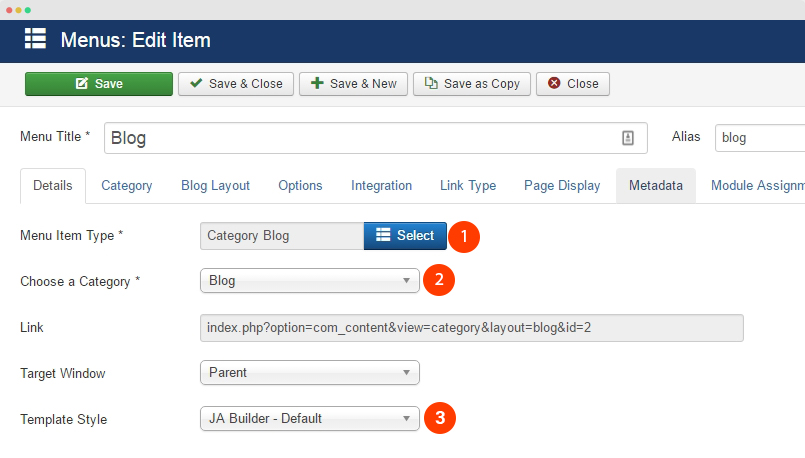Click Save as Copy button
This screenshot has width=805, height=458.
[472, 84]
